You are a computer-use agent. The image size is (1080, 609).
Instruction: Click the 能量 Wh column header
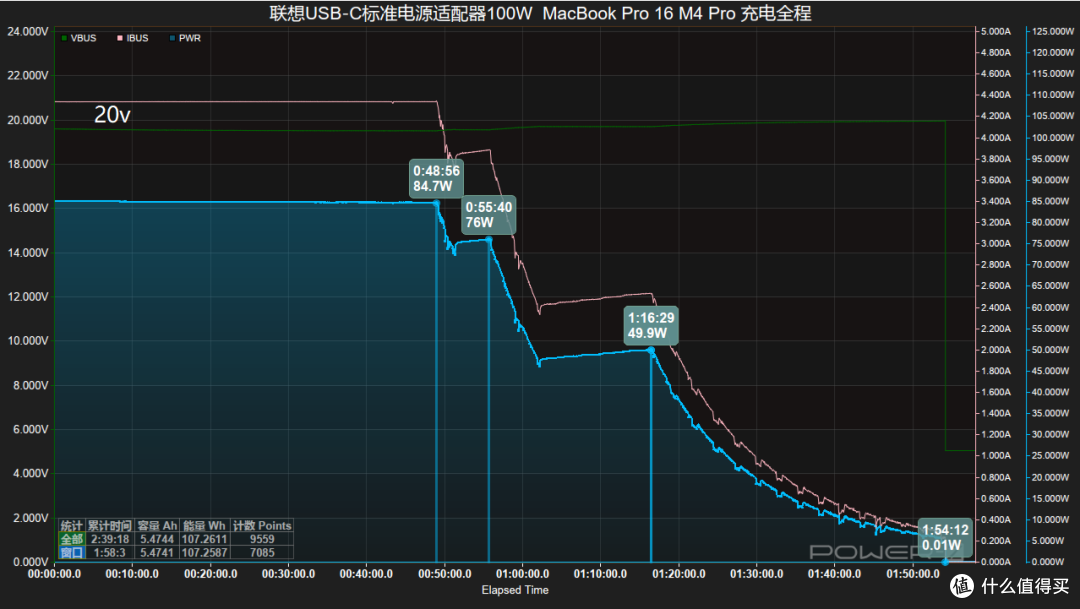point(204,526)
